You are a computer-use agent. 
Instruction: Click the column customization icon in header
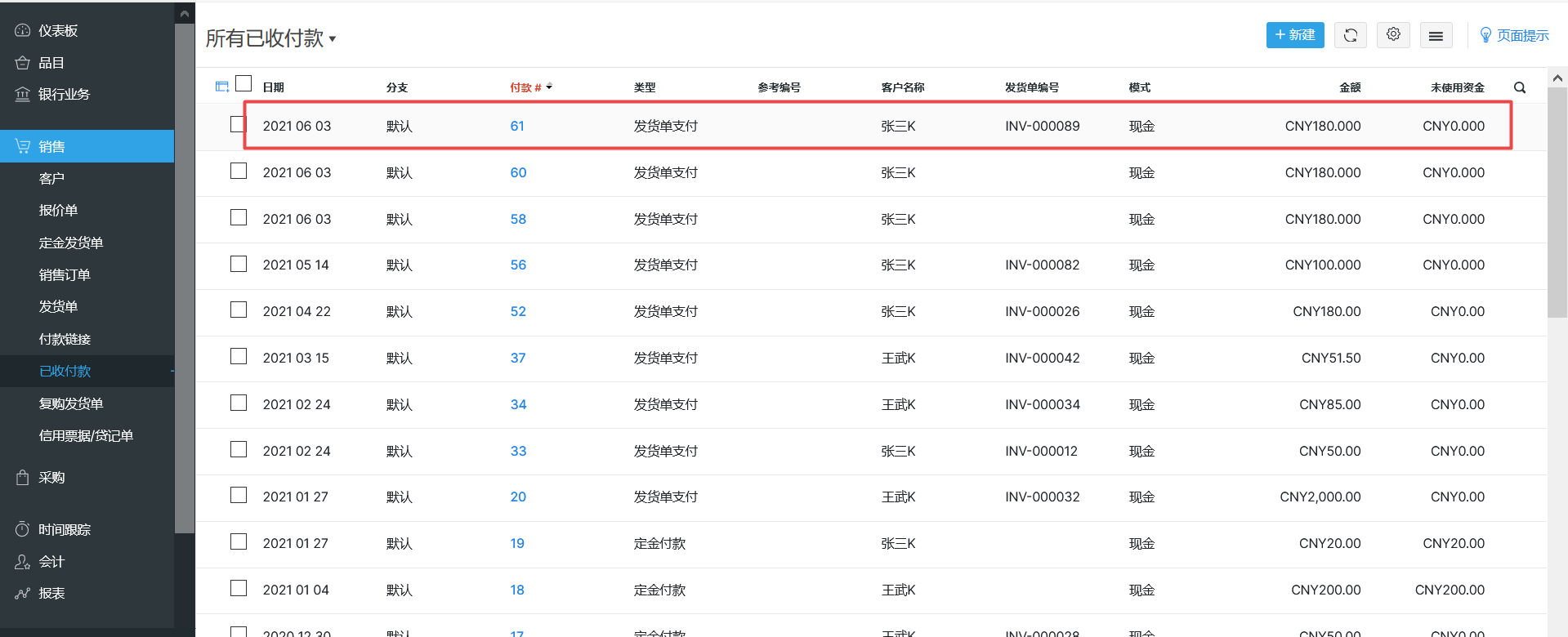click(221, 87)
